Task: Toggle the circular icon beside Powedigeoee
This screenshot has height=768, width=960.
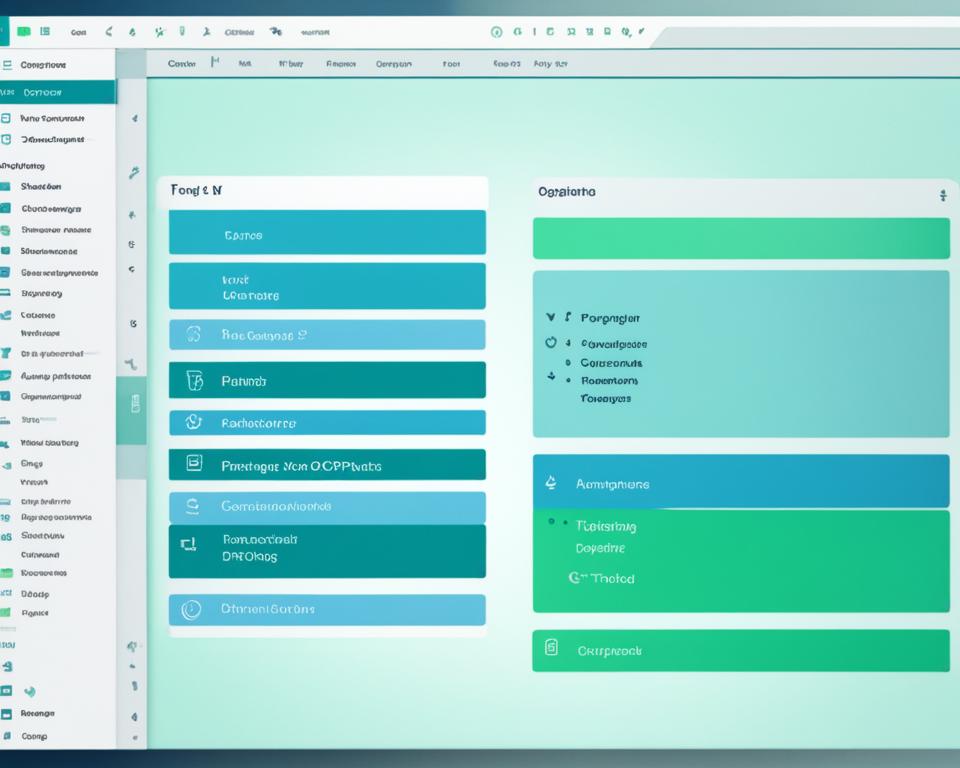Action: tap(551, 342)
